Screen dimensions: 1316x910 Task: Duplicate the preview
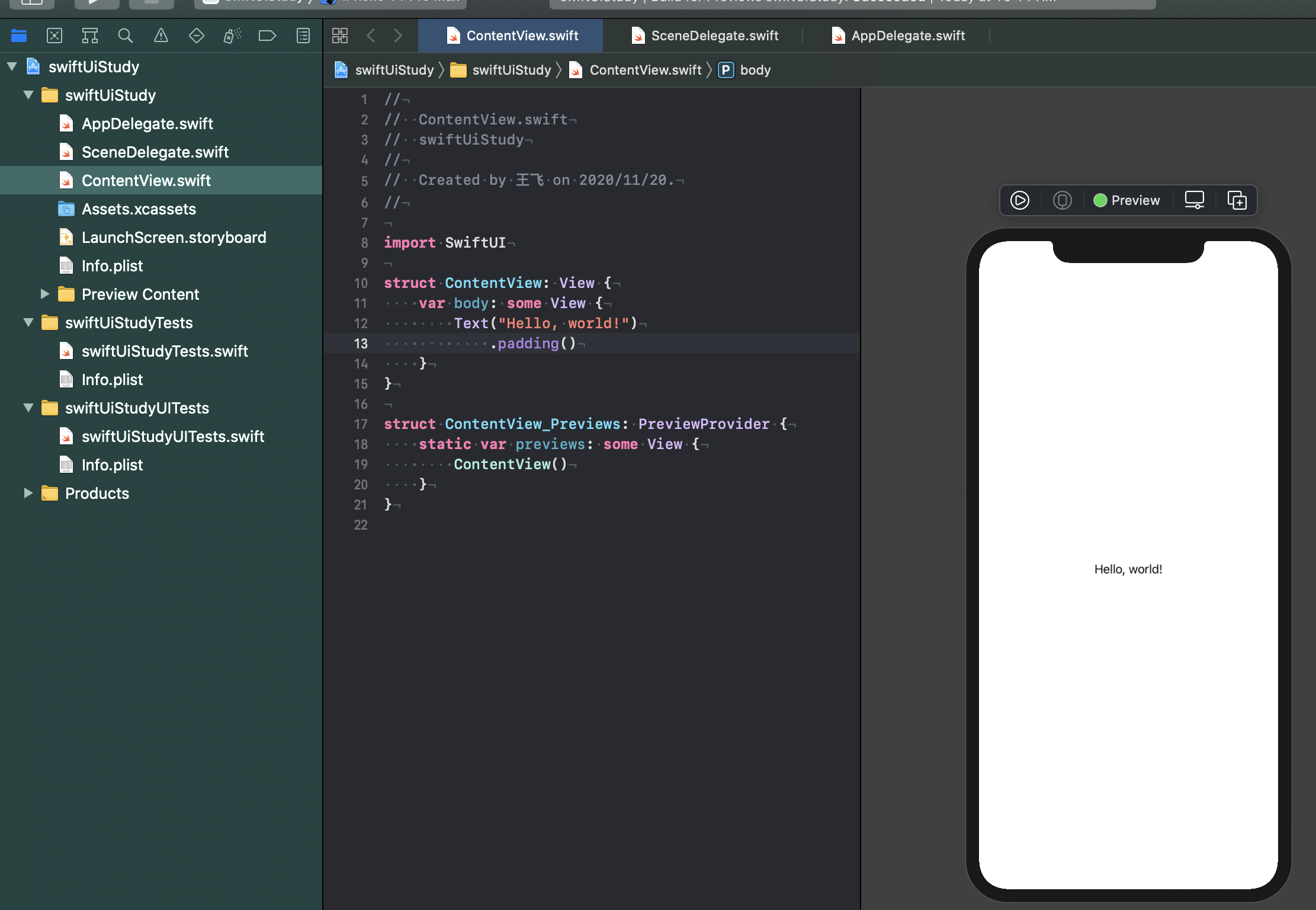coord(1237,200)
